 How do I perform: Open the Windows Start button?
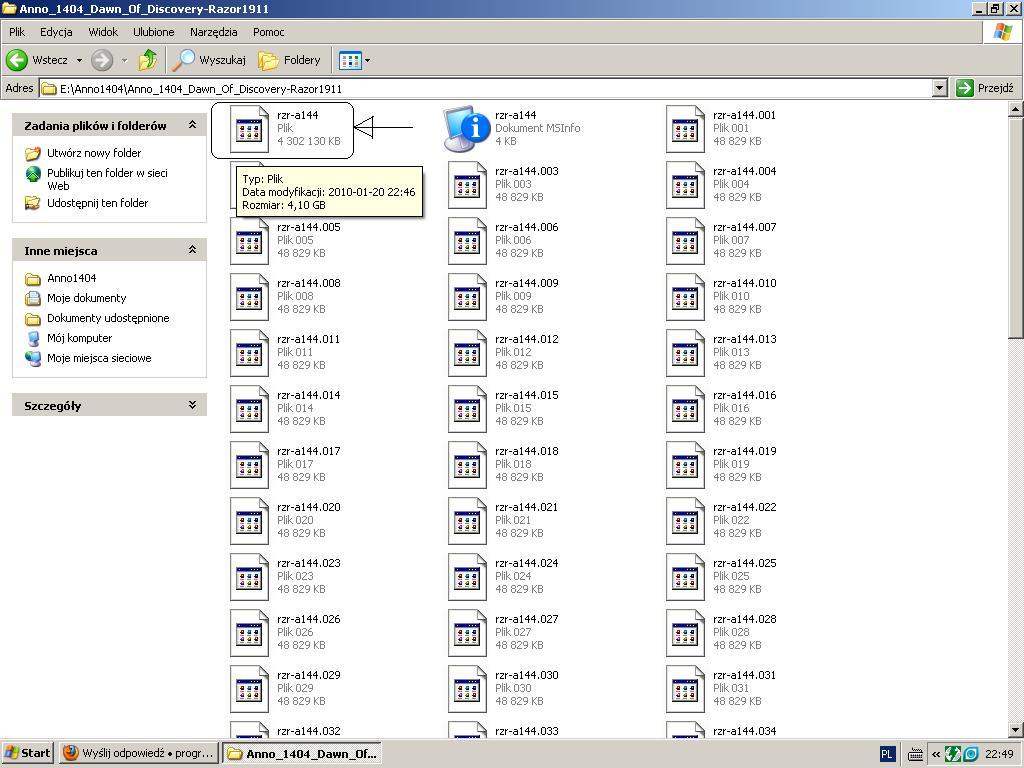(28, 753)
